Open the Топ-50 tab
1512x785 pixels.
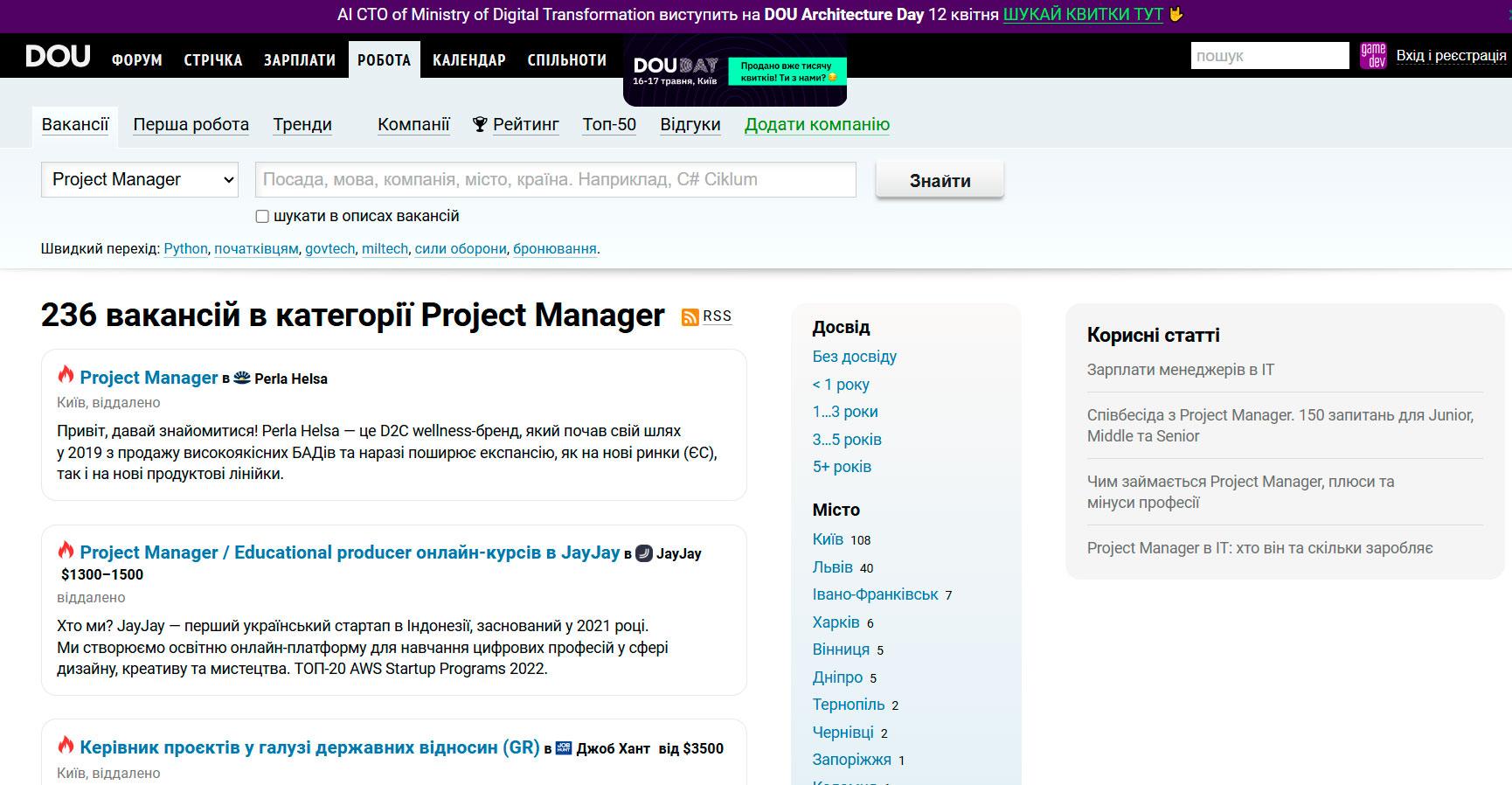coord(609,125)
